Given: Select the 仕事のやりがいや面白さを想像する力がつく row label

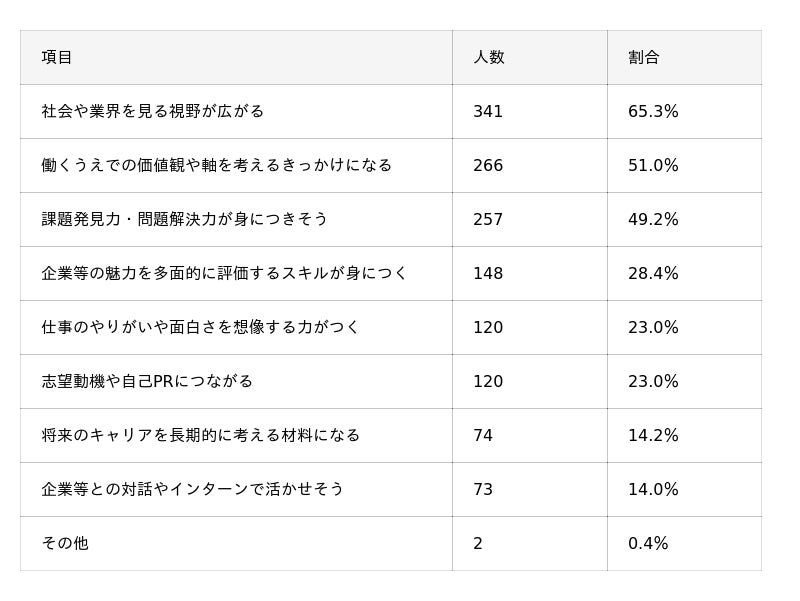Looking at the screenshot, I should coord(201,327).
